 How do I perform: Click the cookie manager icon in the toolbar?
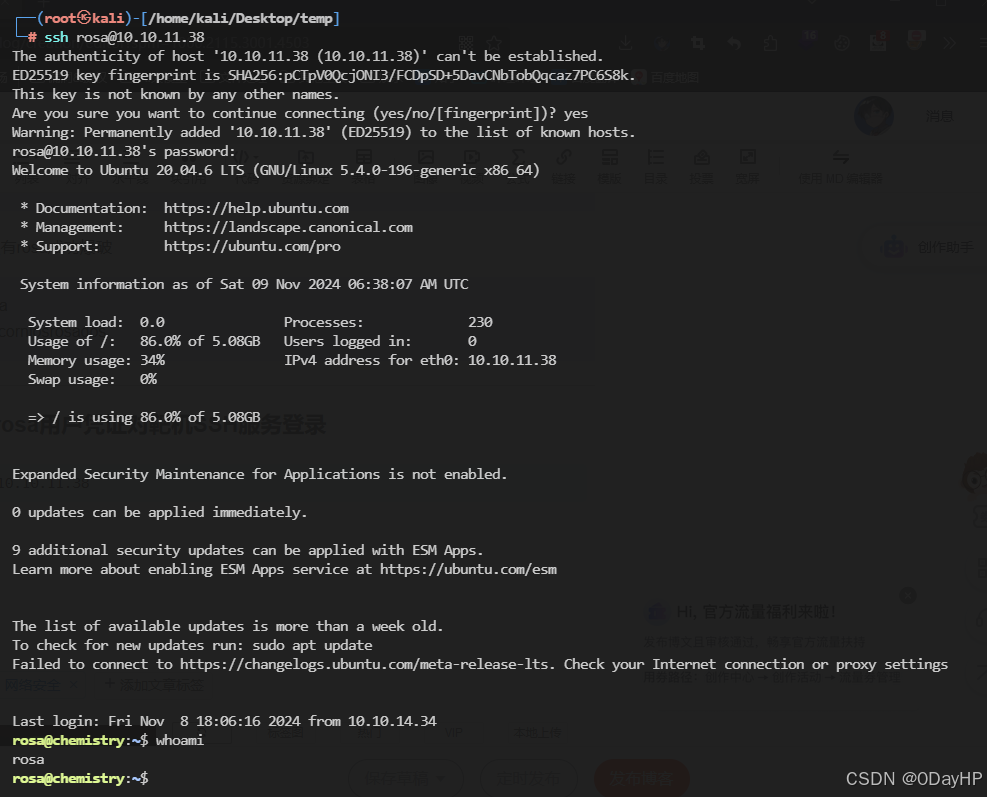pos(843,42)
